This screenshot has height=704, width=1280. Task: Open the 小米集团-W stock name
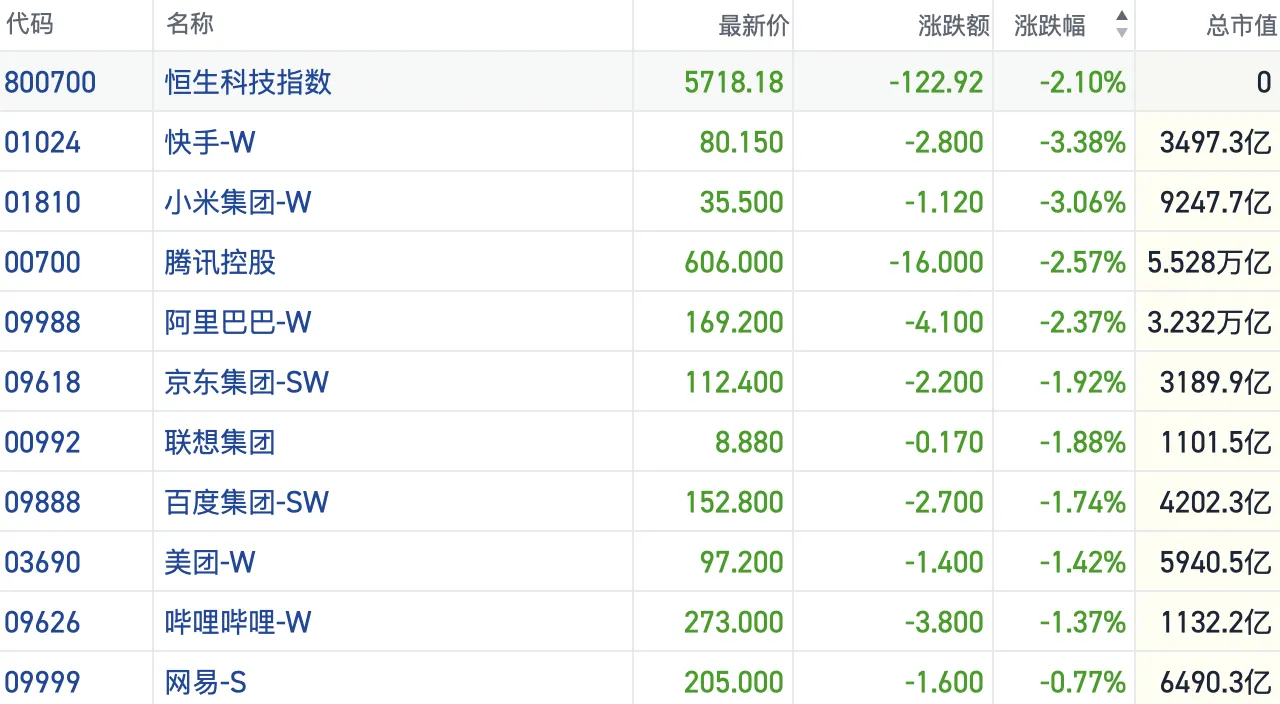pyautogui.click(x=238, y=202)
